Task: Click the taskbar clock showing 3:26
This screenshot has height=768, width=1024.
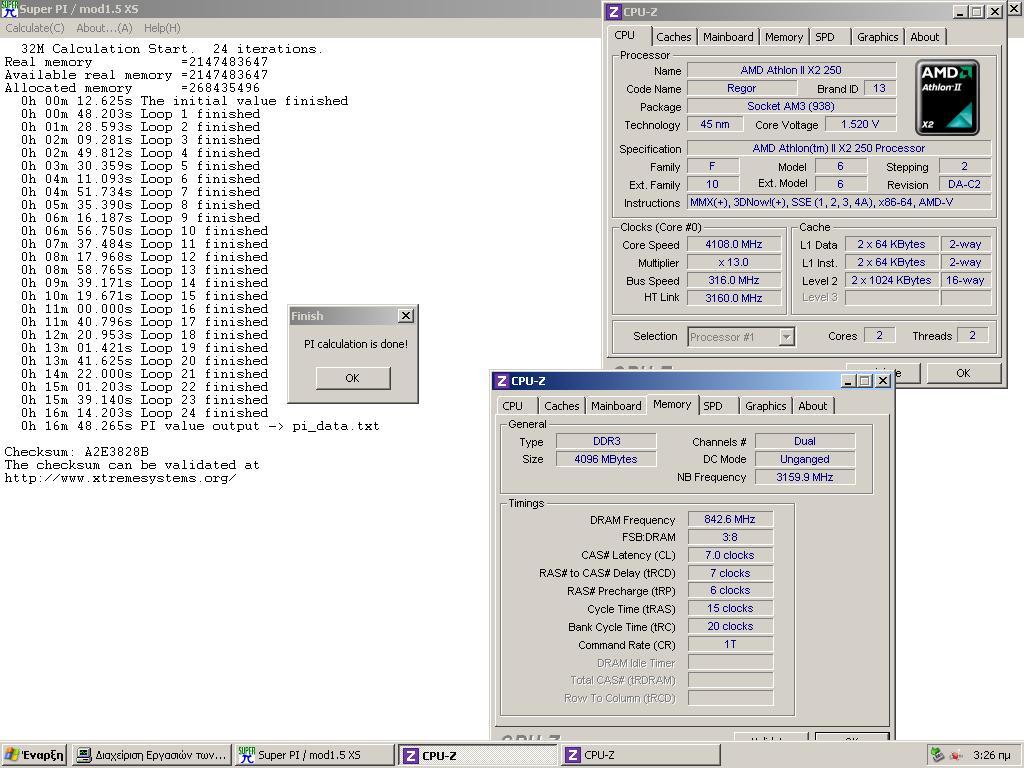Action: point(991,755)
